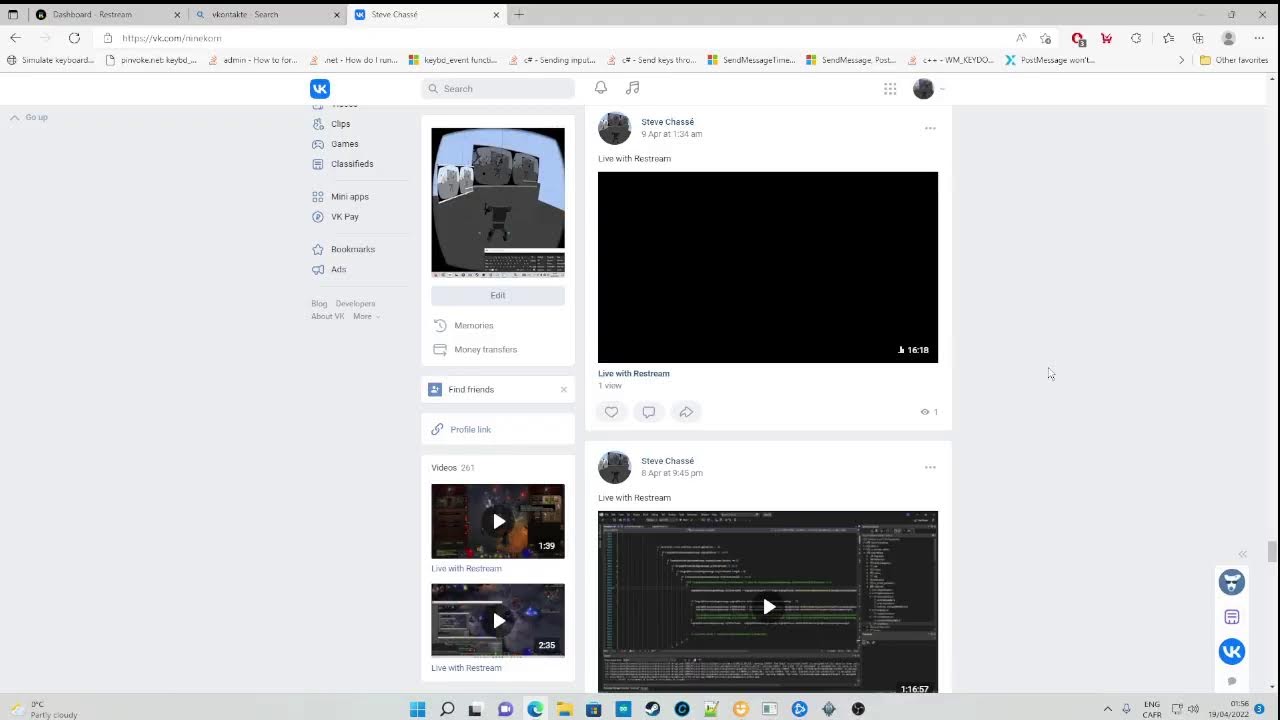
Task: Share the 9 Apr post
Action: pyautogui.click(x=686, y=412)
